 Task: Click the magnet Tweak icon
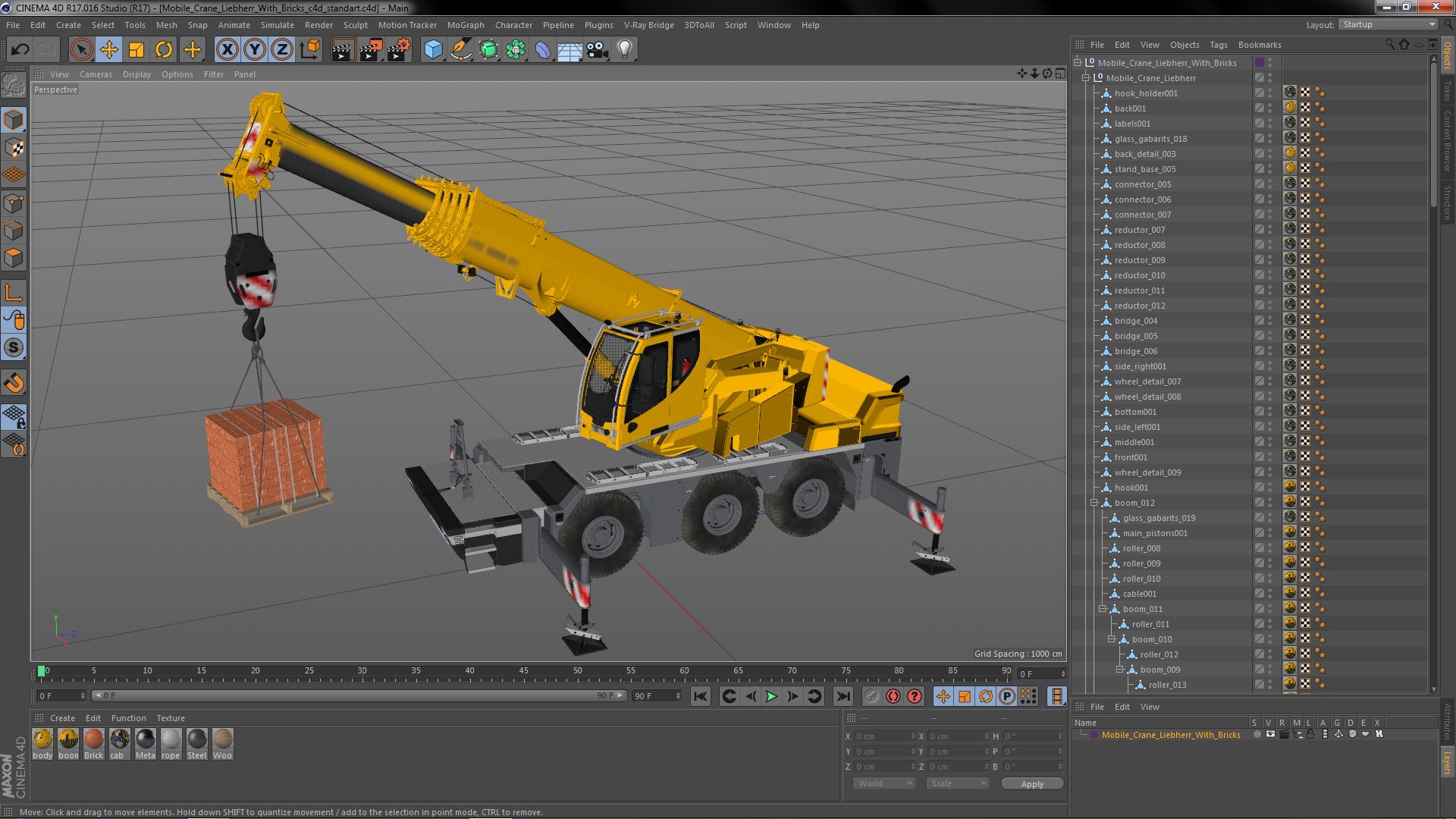pyautogui.click(x=14, y=383)
